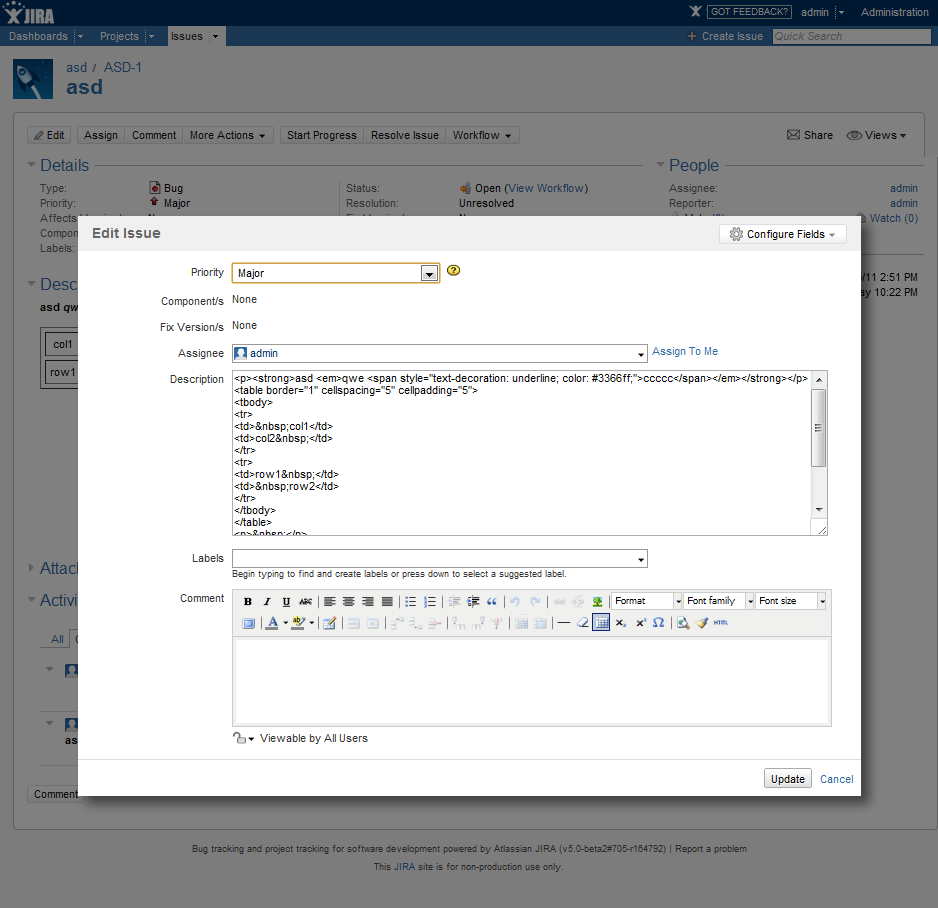Click the Assign To Me link

685,352
